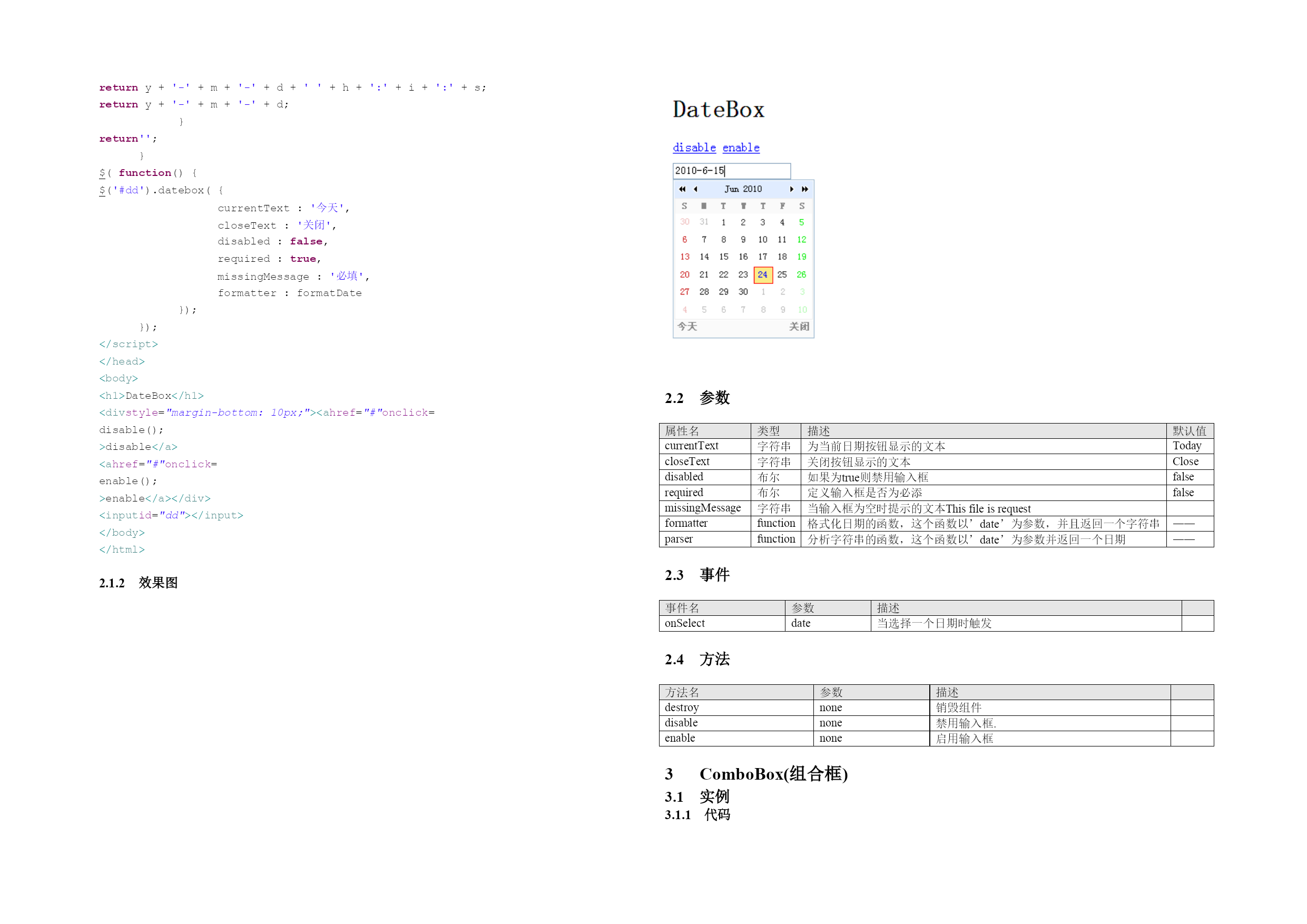Click the 'parser' property cell in the table
The width and height of the screenshot is (1307, 924).
(705, 538)
